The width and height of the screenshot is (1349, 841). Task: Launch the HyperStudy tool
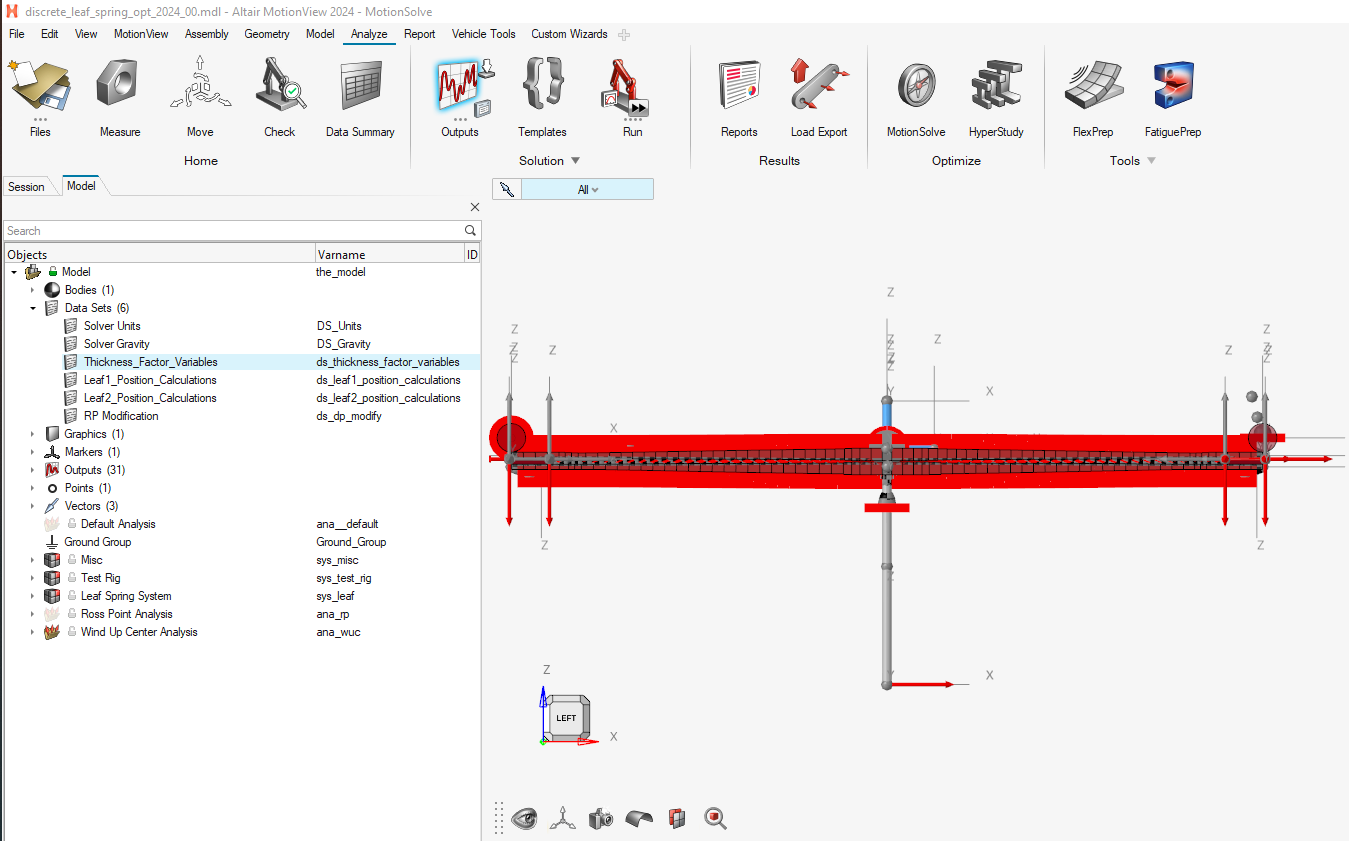tap(996, 97)
